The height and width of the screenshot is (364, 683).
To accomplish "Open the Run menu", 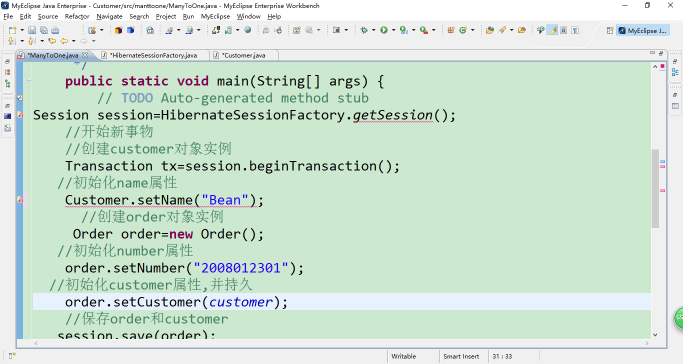I will coord(188,17).
